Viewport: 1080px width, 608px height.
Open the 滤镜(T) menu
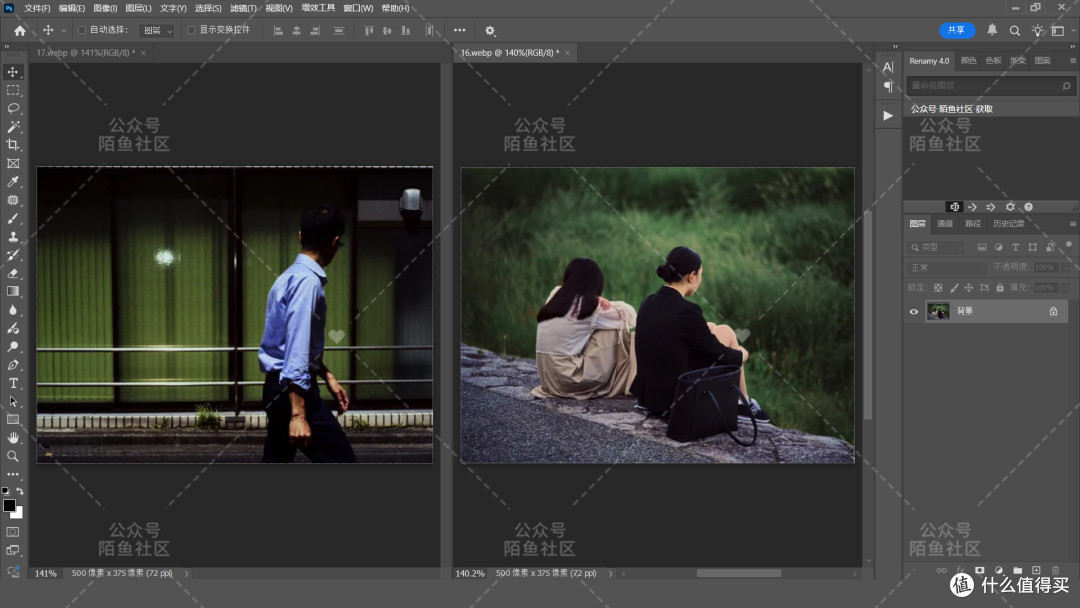[243, 8]
